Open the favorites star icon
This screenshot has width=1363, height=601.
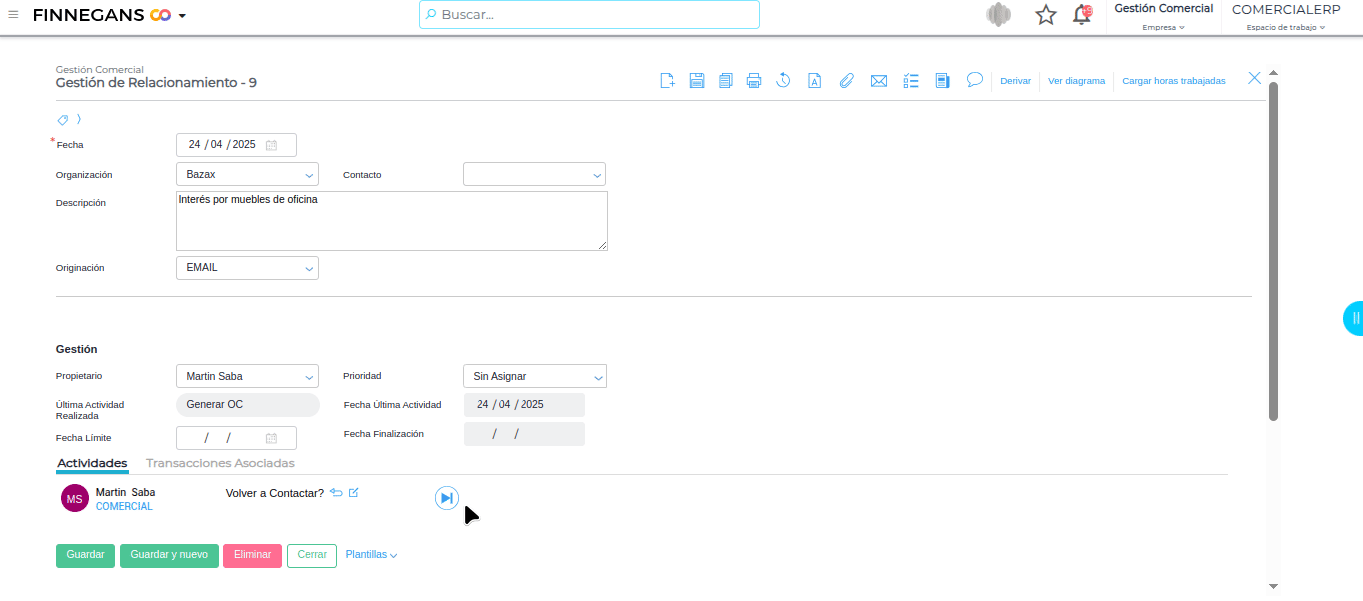pyautogui.click(x=1046, y=15)
